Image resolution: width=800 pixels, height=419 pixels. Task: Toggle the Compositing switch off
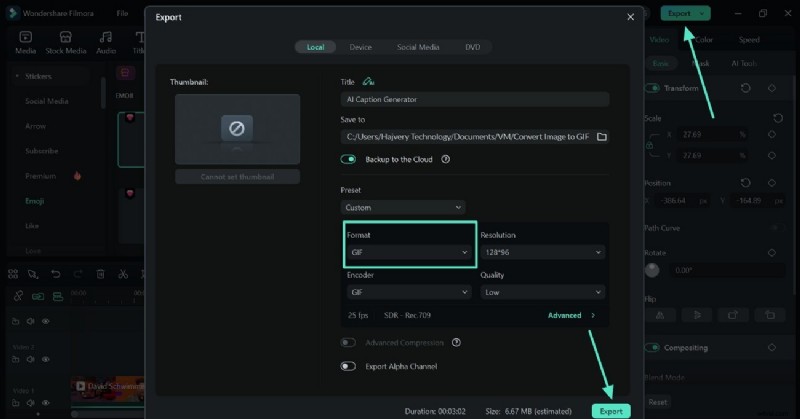click(653, 348)
